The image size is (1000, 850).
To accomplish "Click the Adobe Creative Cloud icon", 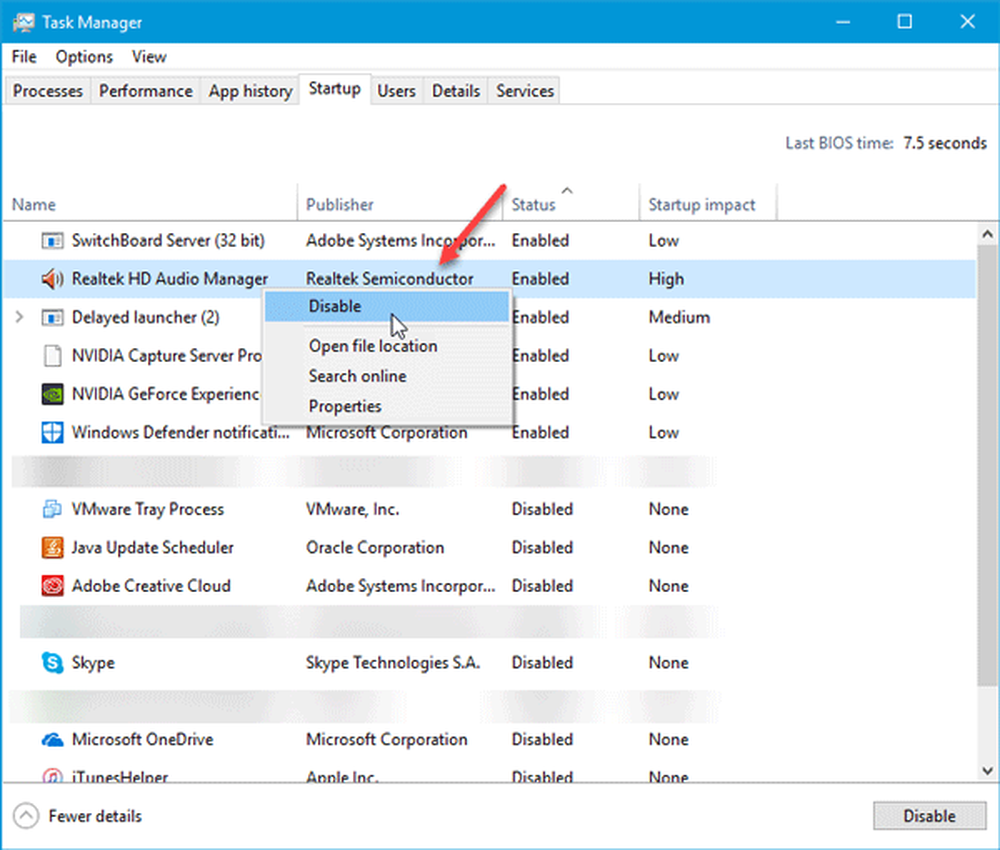I will (x=52, y=586).
